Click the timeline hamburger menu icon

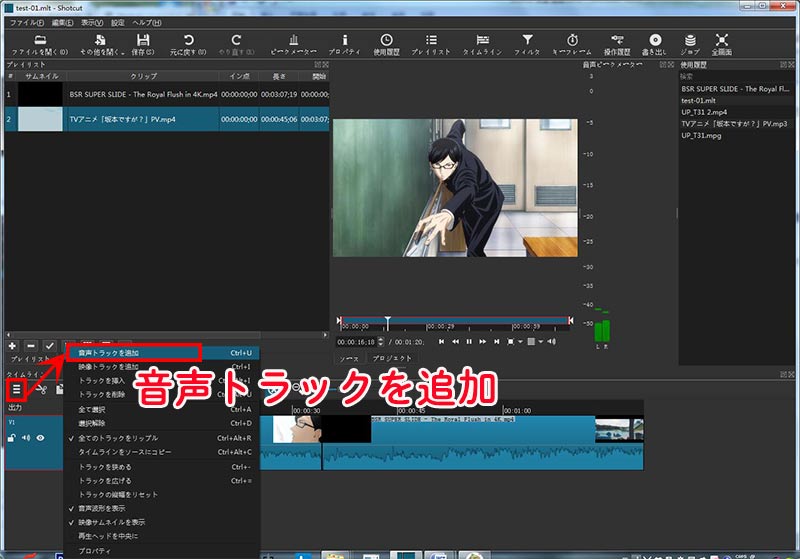coord(16,390)
